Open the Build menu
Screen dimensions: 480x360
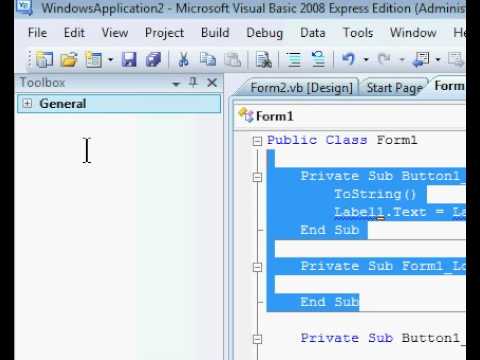coord(215,33)
